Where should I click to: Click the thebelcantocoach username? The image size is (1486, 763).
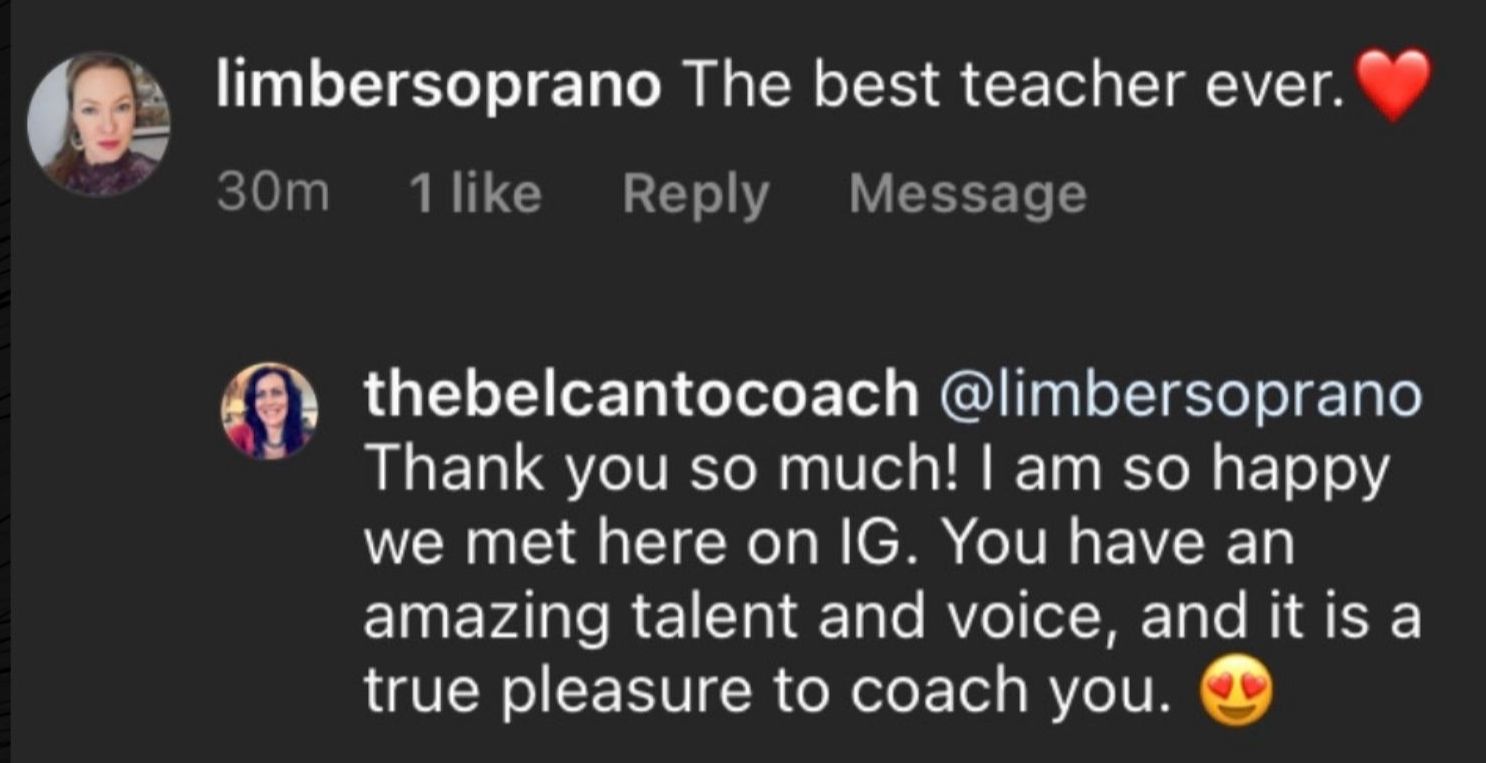click(x=640, y=394)
